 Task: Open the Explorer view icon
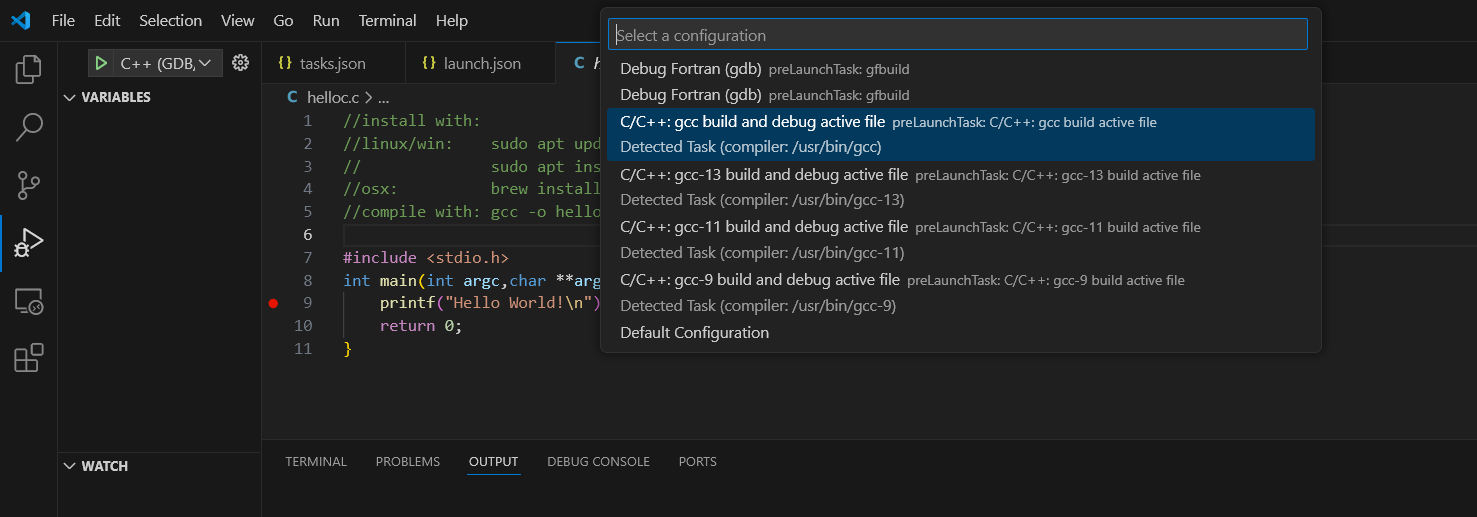coord(28,69)
